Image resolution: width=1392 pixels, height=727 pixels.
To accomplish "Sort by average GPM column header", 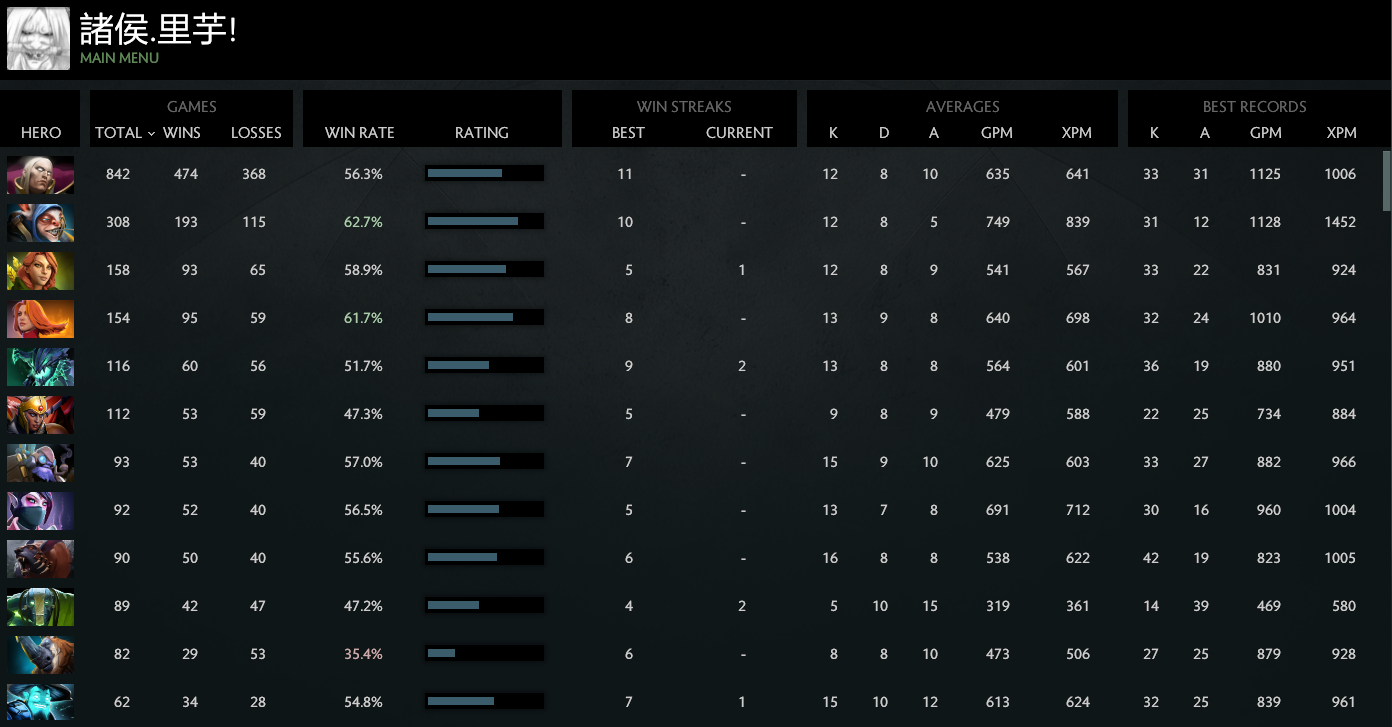I will pos(997,133).
